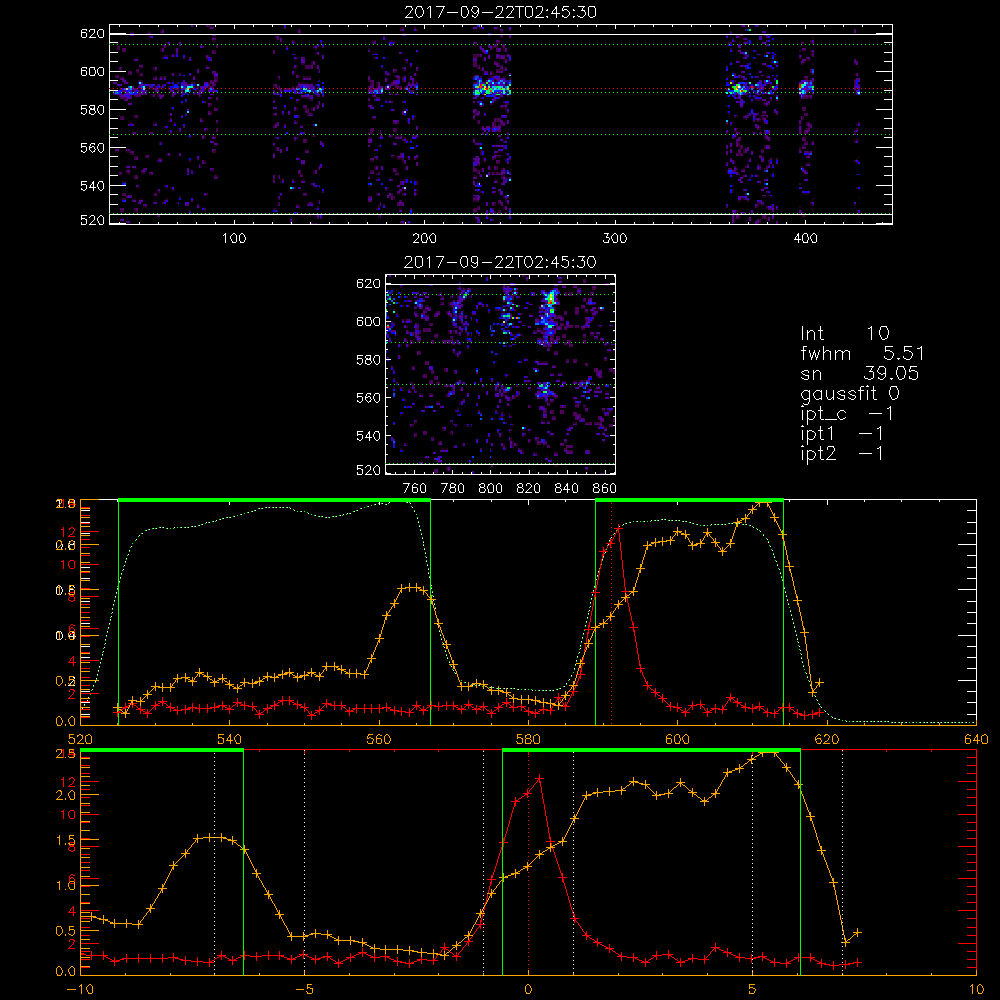
Task: Click y-axis label 580 on the top image
Action: [92, 110]
